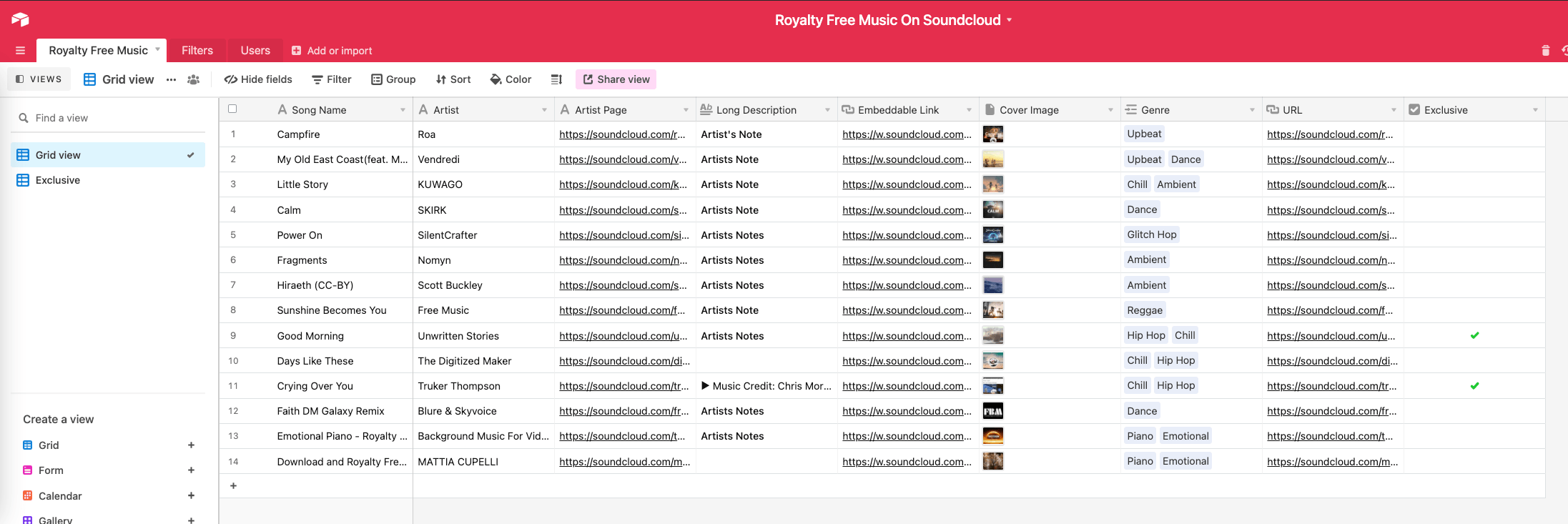Toggle Exclusive checkbox for Crying Over You
Image resolution: width=1568 pixels, height=524 pixels.
click(1474, 386)
